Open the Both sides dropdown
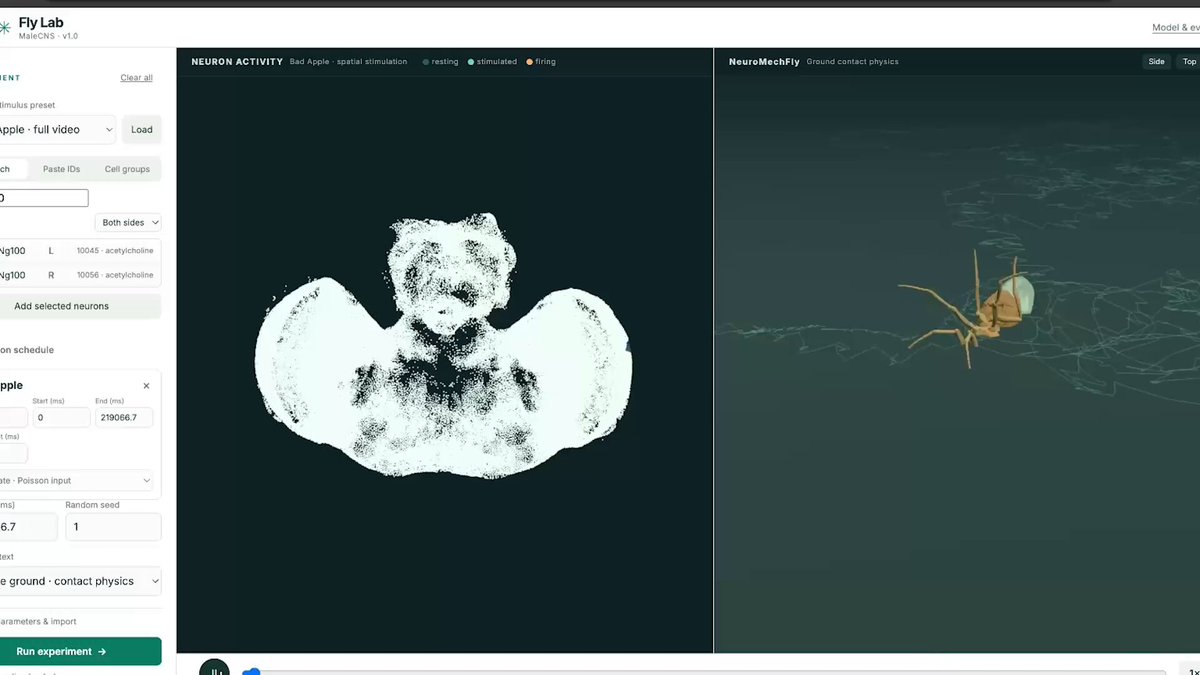 tap(128, 223)
